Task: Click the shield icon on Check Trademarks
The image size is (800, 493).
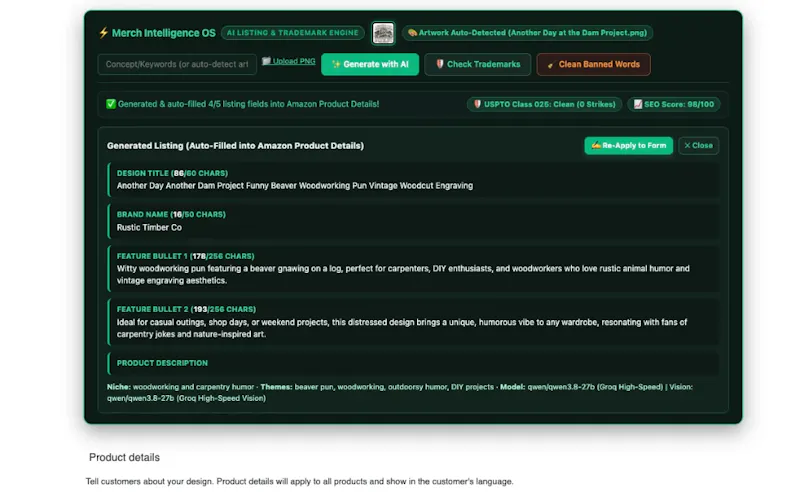Action: tap(440, 64)
